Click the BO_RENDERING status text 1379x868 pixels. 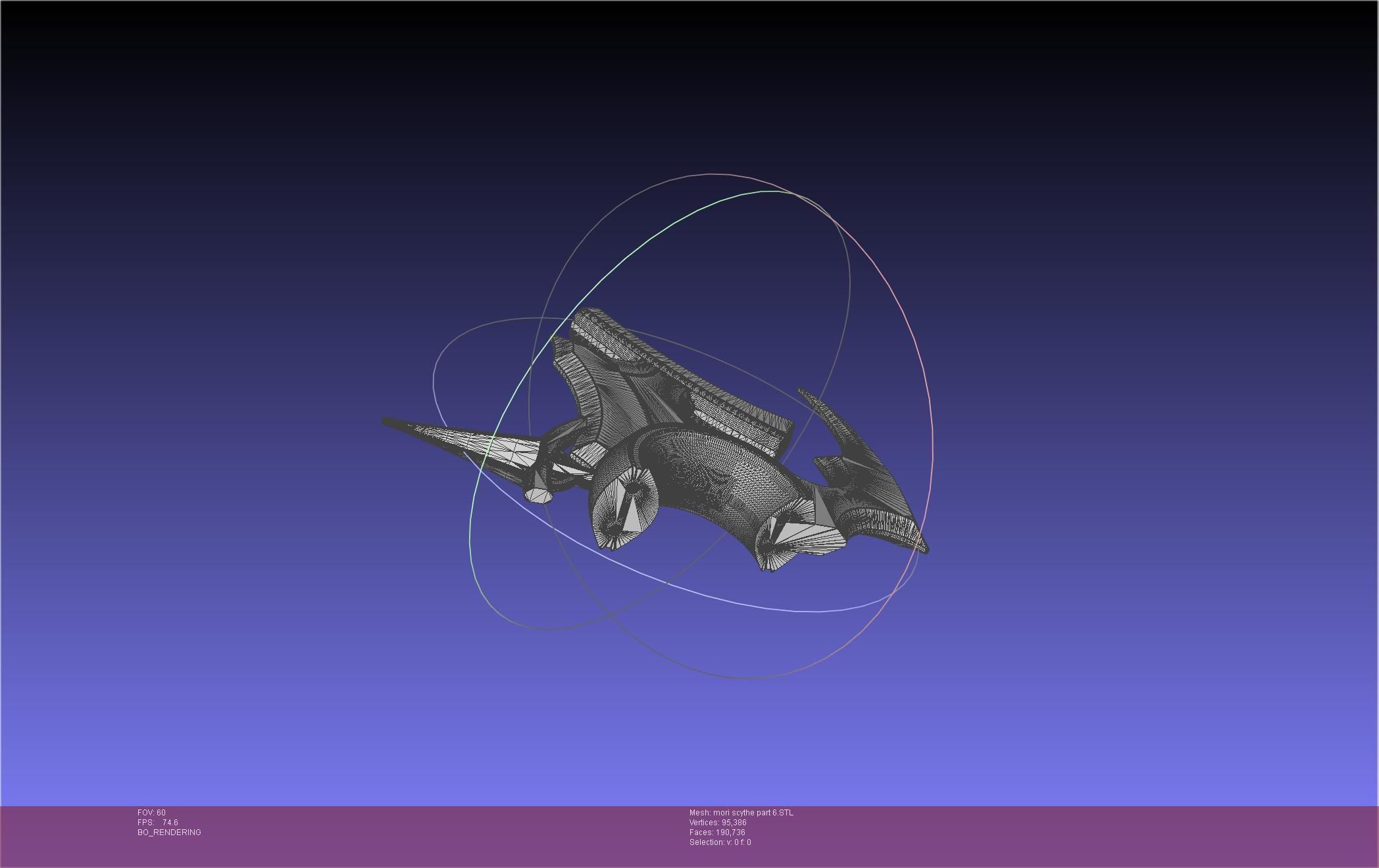[169, 832]
